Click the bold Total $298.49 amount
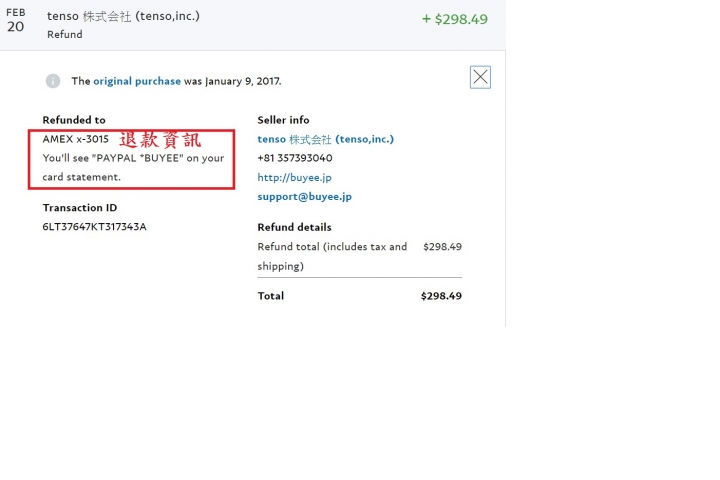Viewport: 720px width, 480px height. tap(441, 296)
